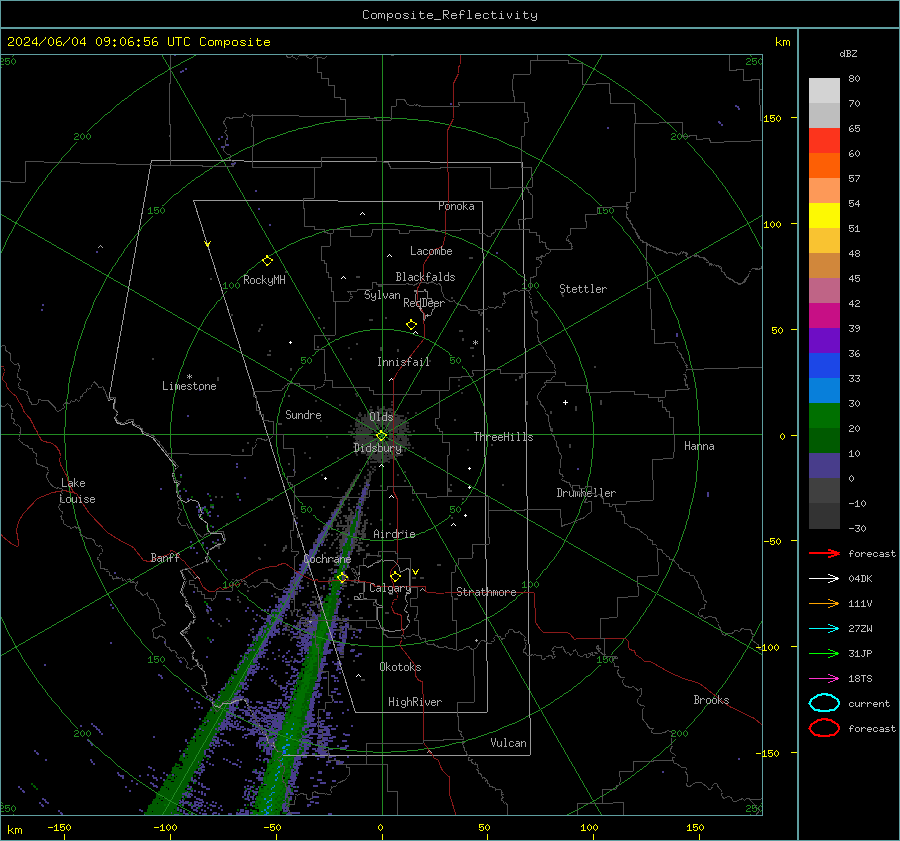This screenshot has width=900, height=841.
Task: Click the Ponoka city label
Action: (456, 206)
